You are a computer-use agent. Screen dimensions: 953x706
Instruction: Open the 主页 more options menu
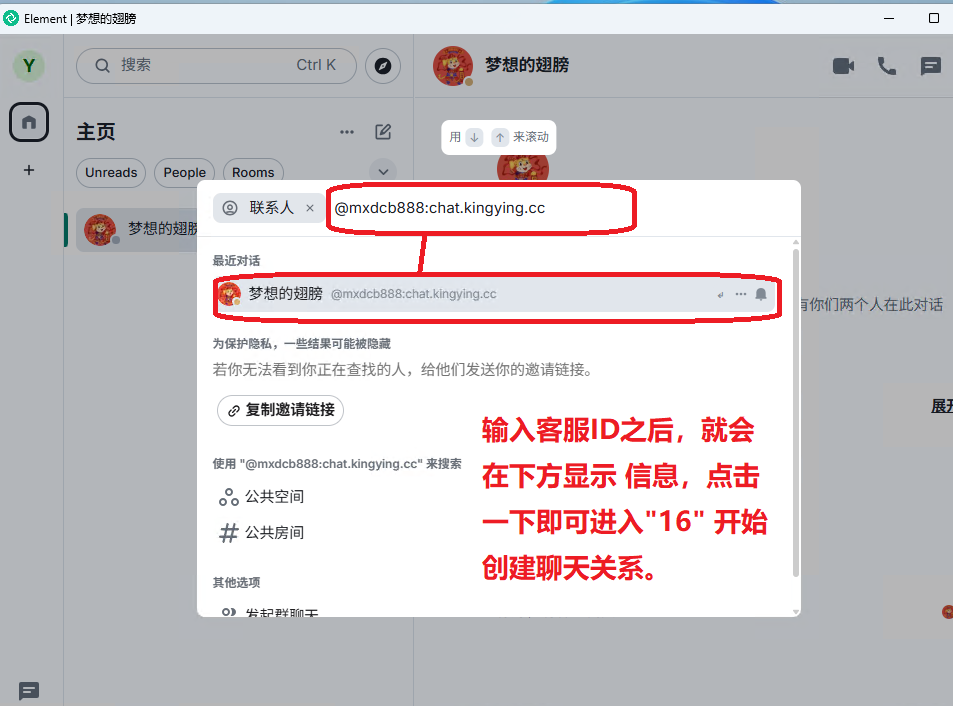[x=347, y=132]
